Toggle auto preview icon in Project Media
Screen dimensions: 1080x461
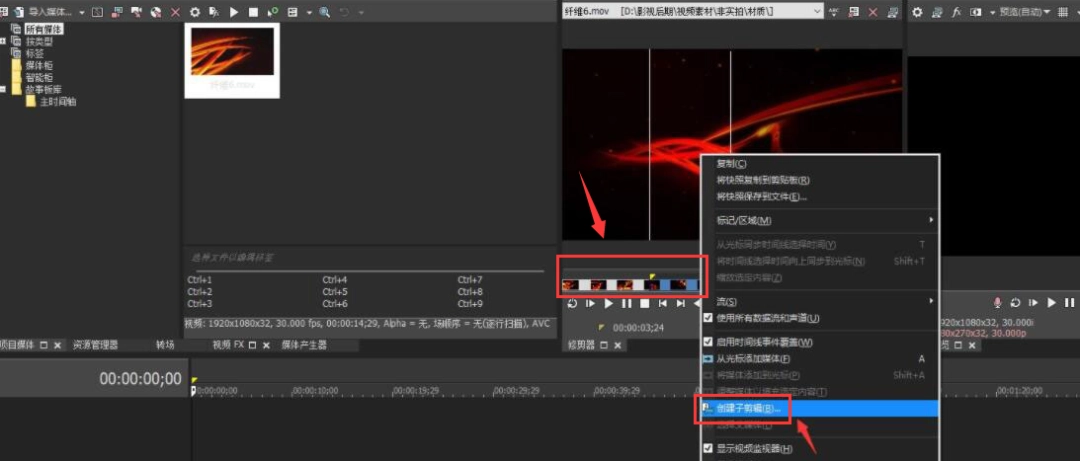[273, 12]
